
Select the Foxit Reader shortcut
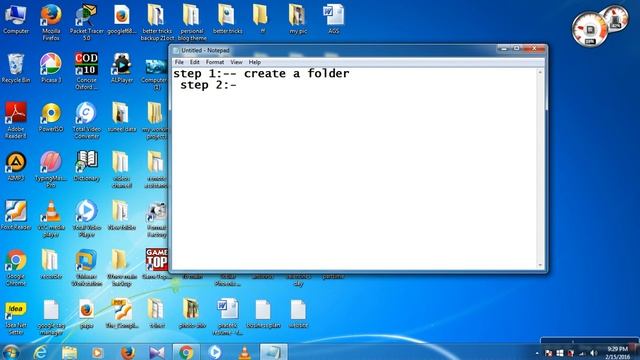pyautogui.click(x=16, y=216)
